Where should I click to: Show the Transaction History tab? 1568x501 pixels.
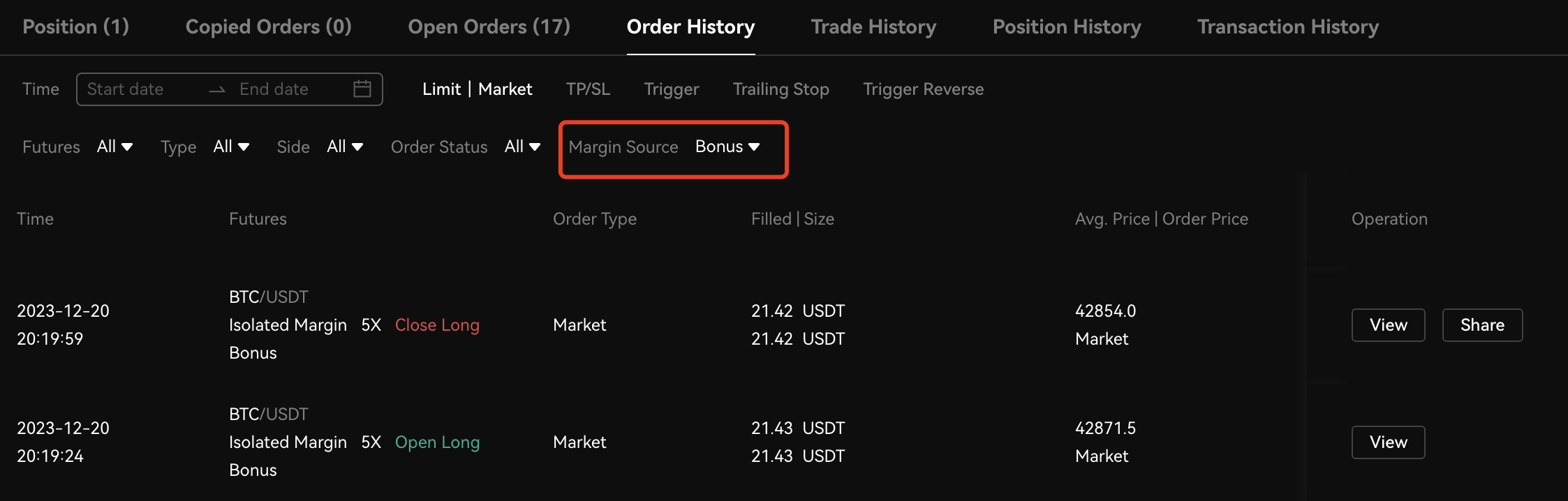(1288, 27)
